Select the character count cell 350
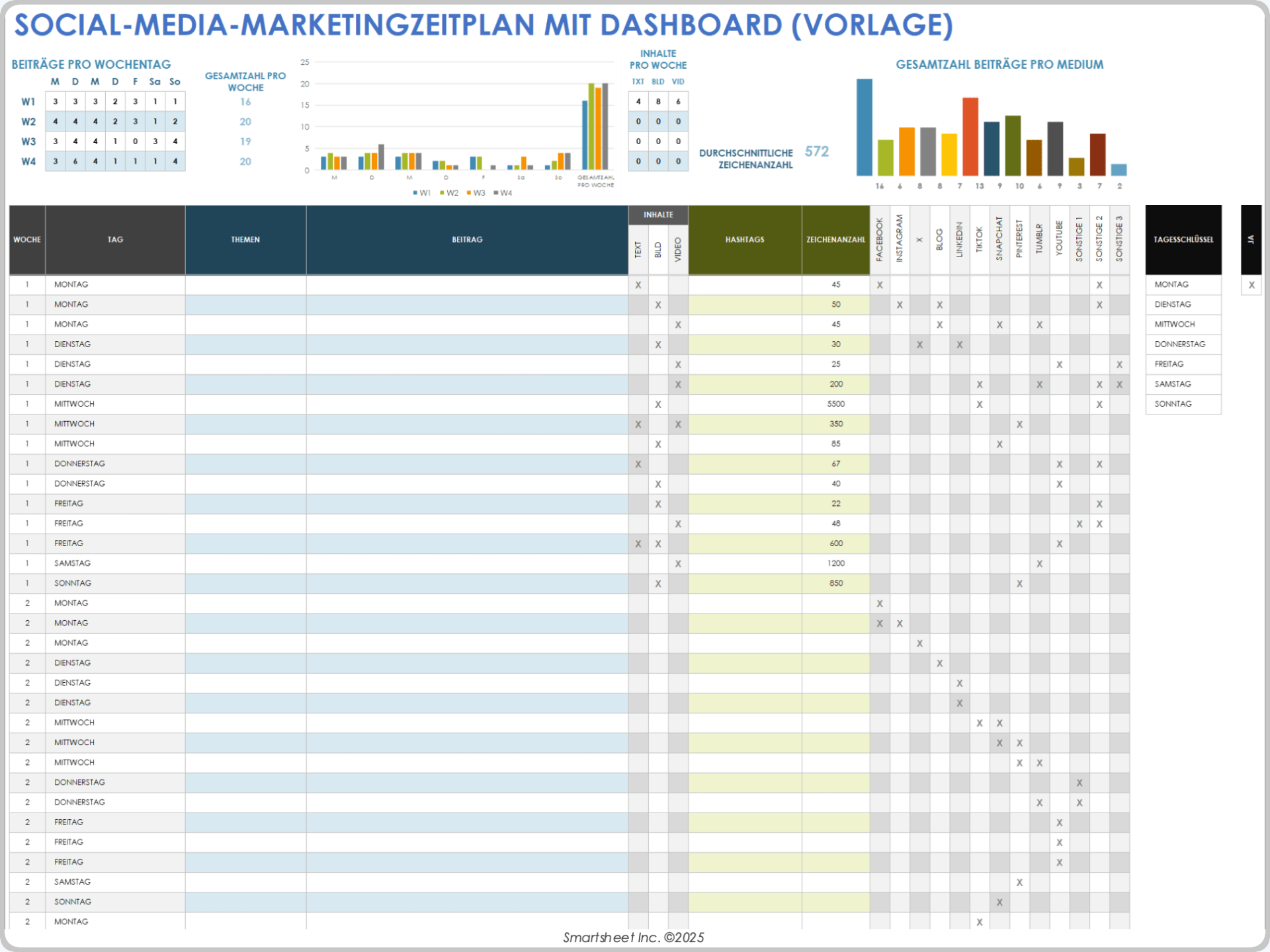 pos(835,424)
